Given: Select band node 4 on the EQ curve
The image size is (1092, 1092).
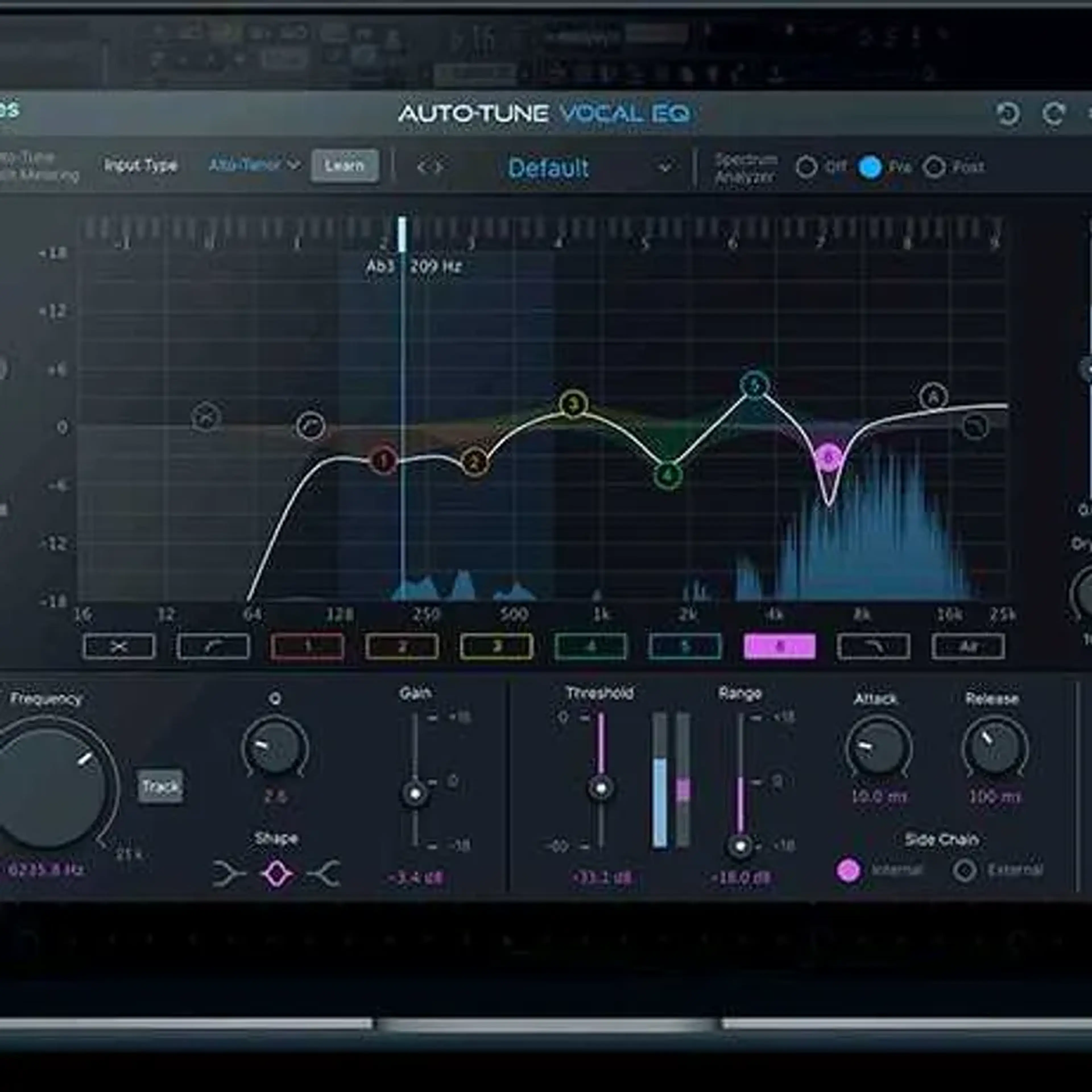Looking at the screenshot, I should [668, 475].
